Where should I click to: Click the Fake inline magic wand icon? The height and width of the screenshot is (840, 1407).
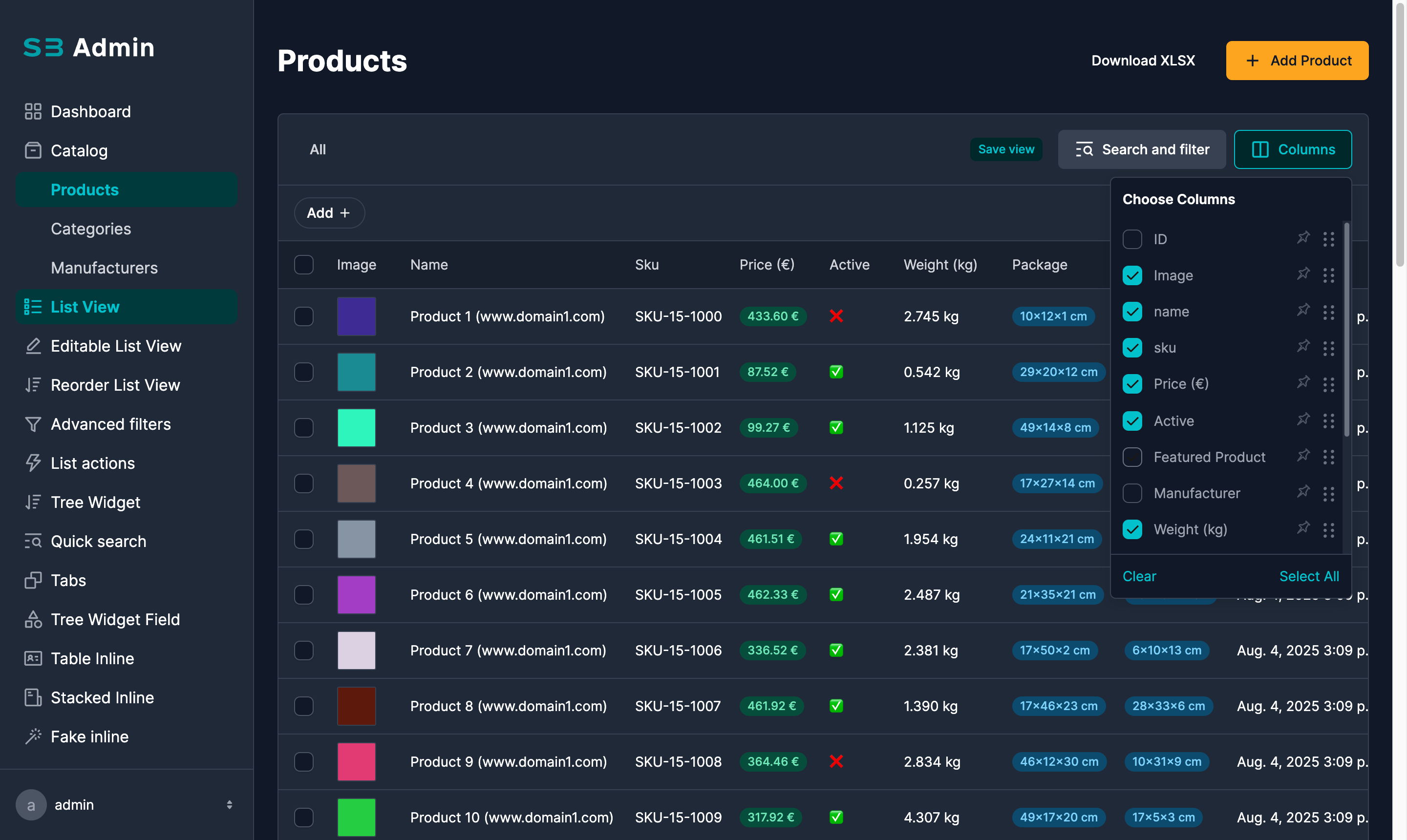33,736
